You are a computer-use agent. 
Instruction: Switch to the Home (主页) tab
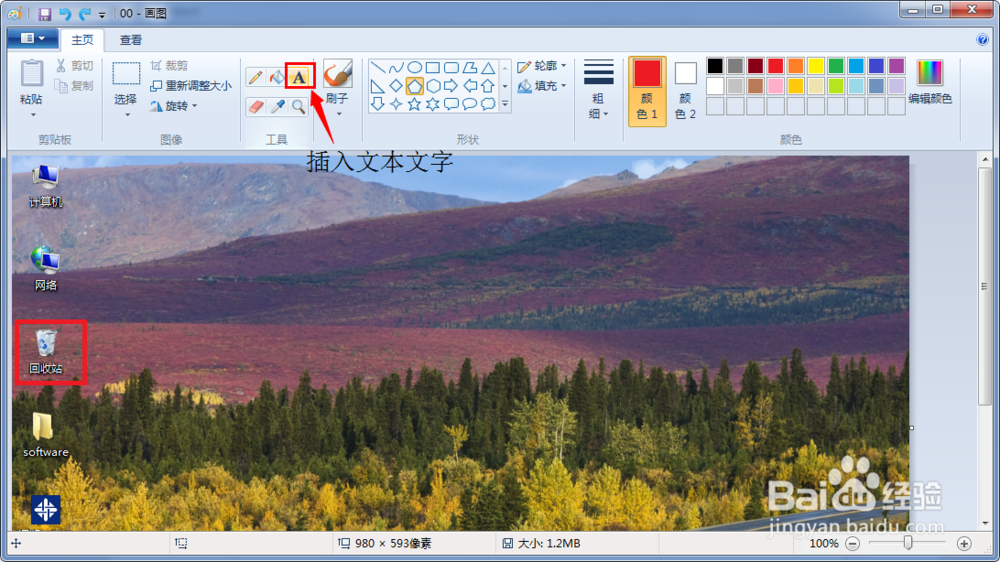[82, 40]
